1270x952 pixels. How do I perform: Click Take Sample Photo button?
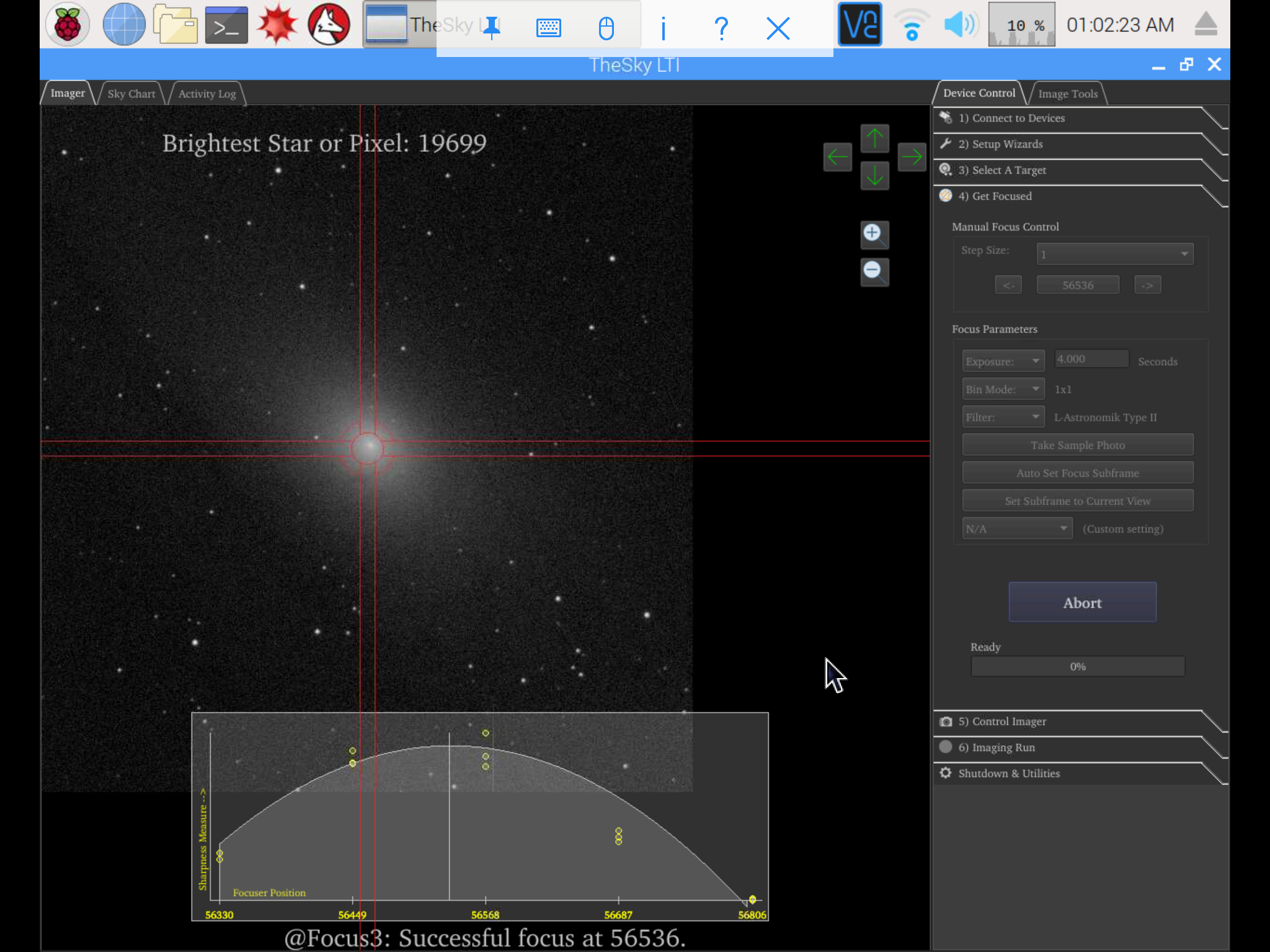[x=1078, y=445]
